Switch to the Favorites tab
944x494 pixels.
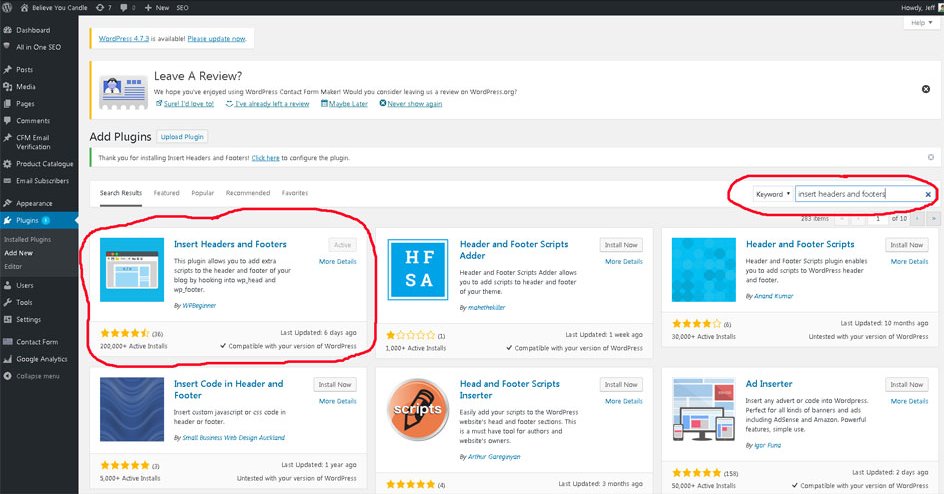pos(295,193)
